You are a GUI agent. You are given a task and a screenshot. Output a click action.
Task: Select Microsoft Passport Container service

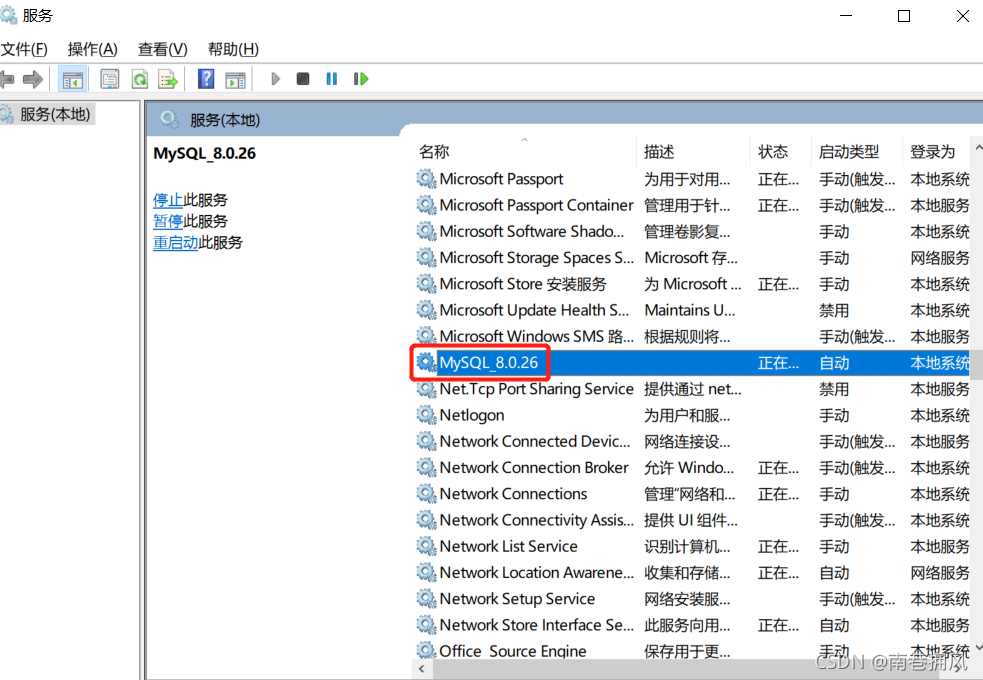point(691,206)
